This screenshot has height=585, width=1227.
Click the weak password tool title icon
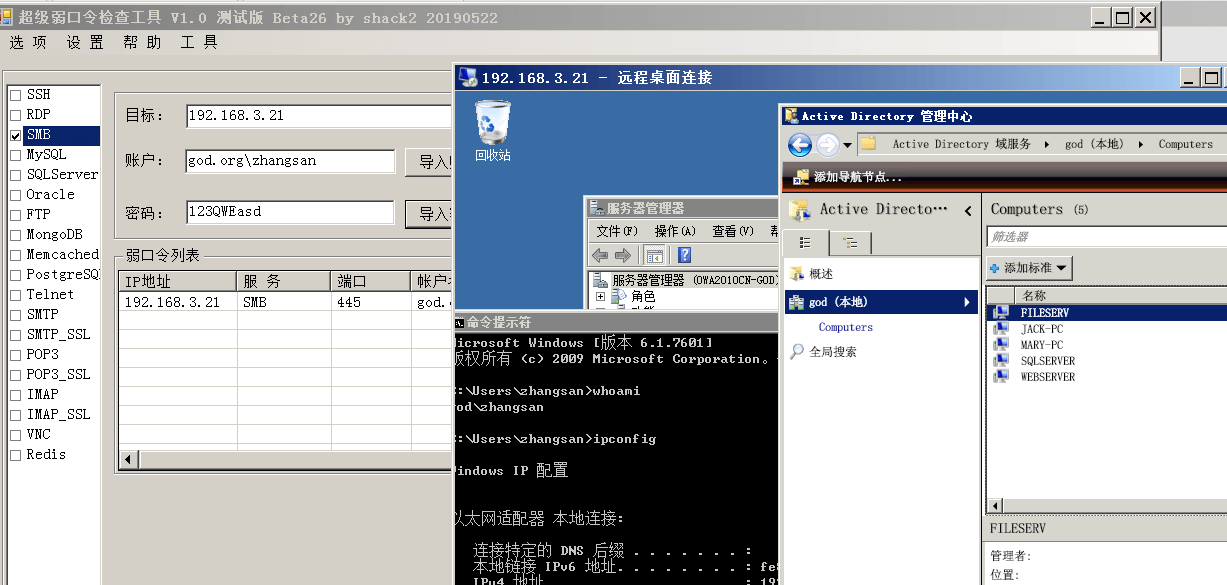point(9,17)
